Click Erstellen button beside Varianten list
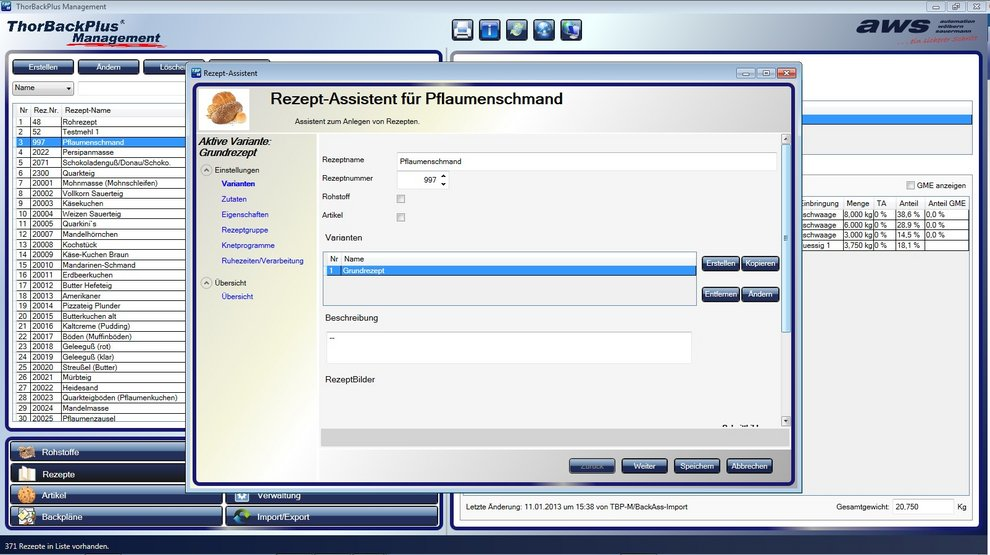This screenshot has width=990, height=555. (720, 263)
